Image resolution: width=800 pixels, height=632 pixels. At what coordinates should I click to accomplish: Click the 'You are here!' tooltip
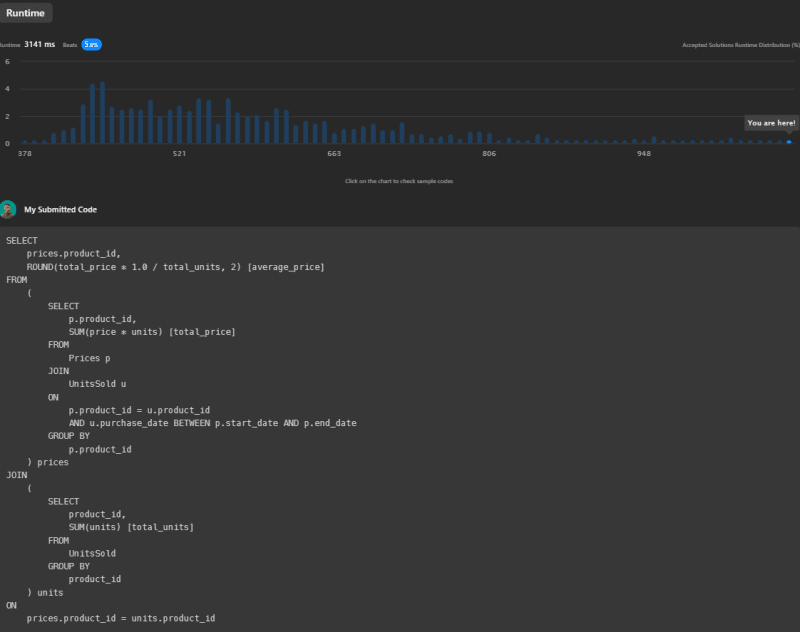pyautogui.click(x=771, y=123)
